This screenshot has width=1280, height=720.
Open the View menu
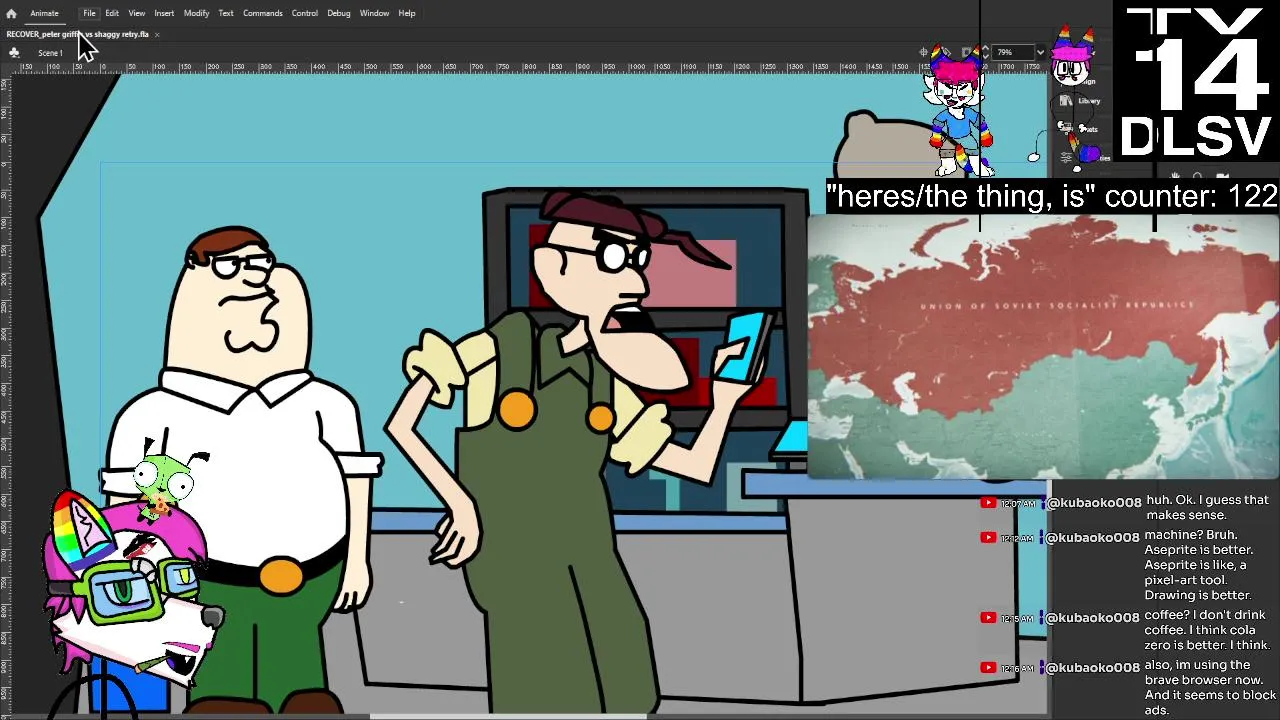click(x=137, y=13)
